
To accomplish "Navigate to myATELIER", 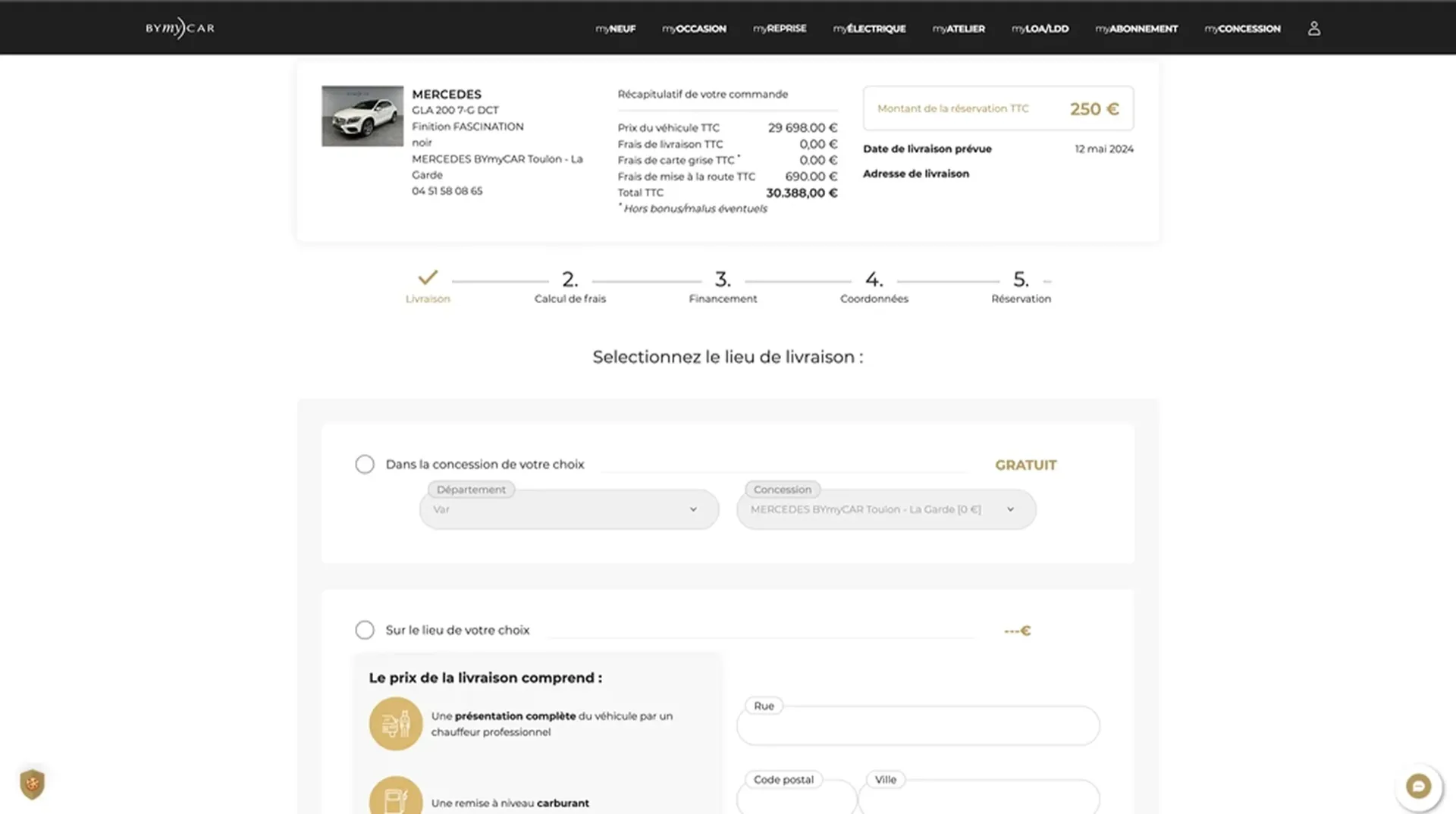I will (x=959, y=29).
